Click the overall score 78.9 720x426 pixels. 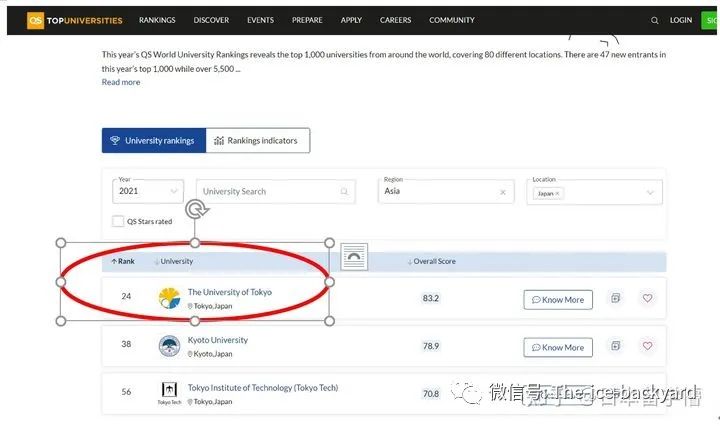(x=431, y=346)
